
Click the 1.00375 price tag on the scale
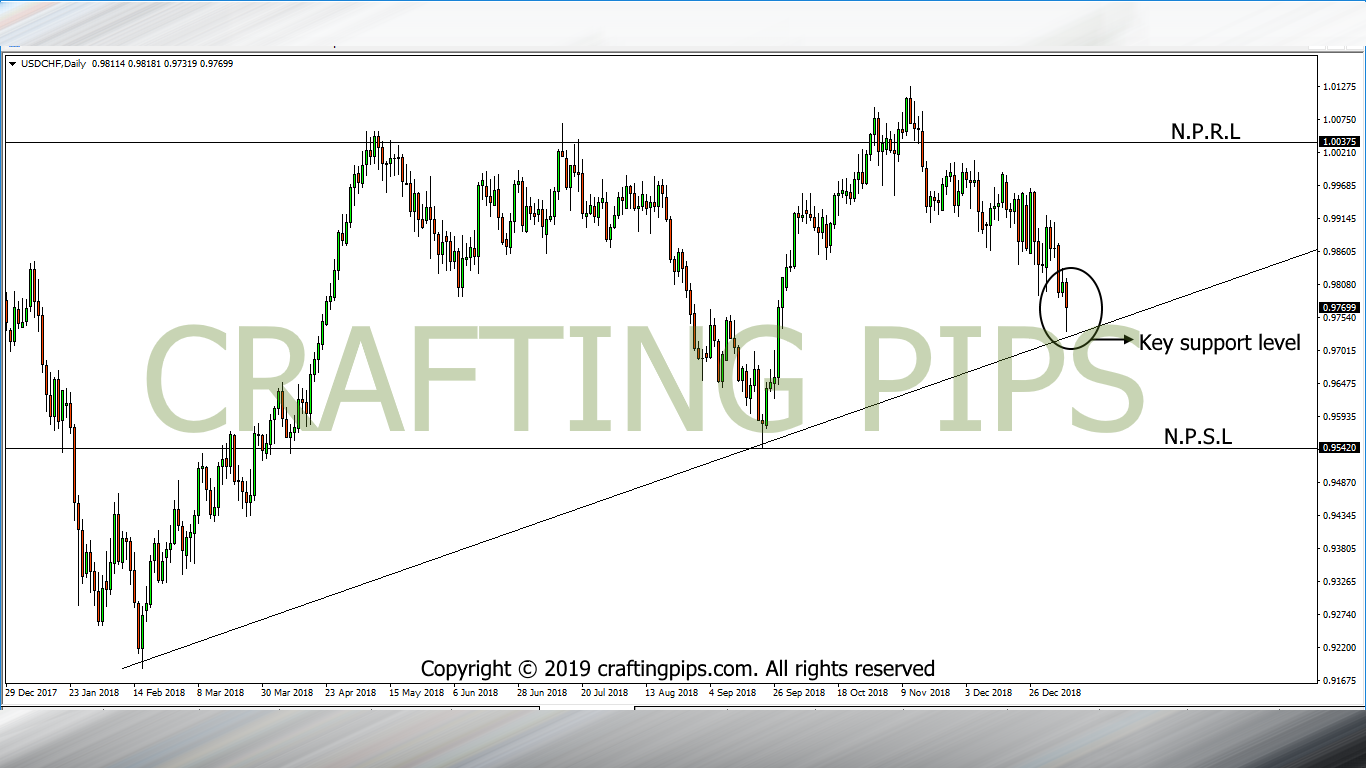pos(1338,142)
